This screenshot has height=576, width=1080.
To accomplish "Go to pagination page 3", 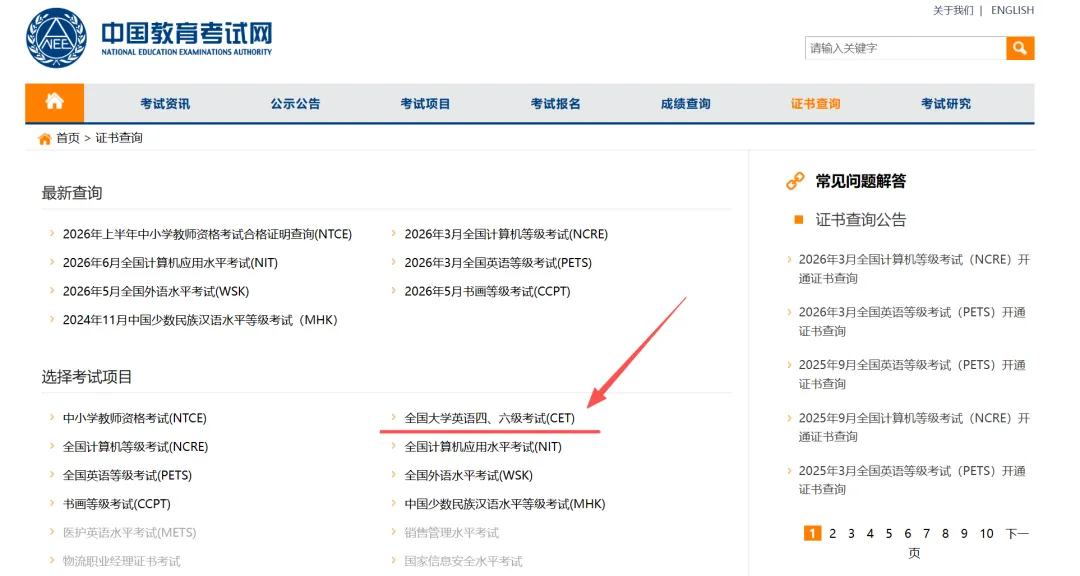I will (x=851, y=533).
